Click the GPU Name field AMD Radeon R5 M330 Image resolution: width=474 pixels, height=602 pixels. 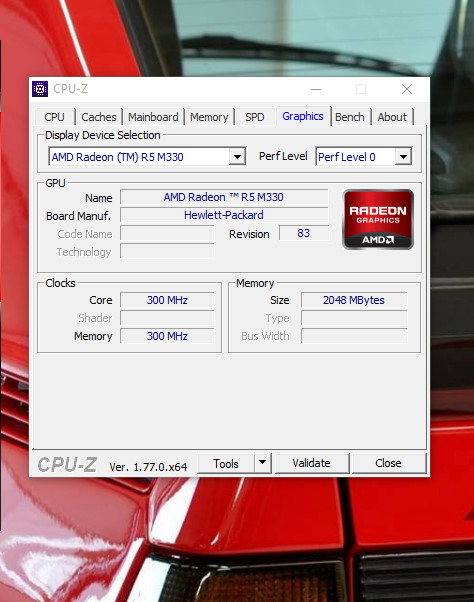tap(224, 197)
